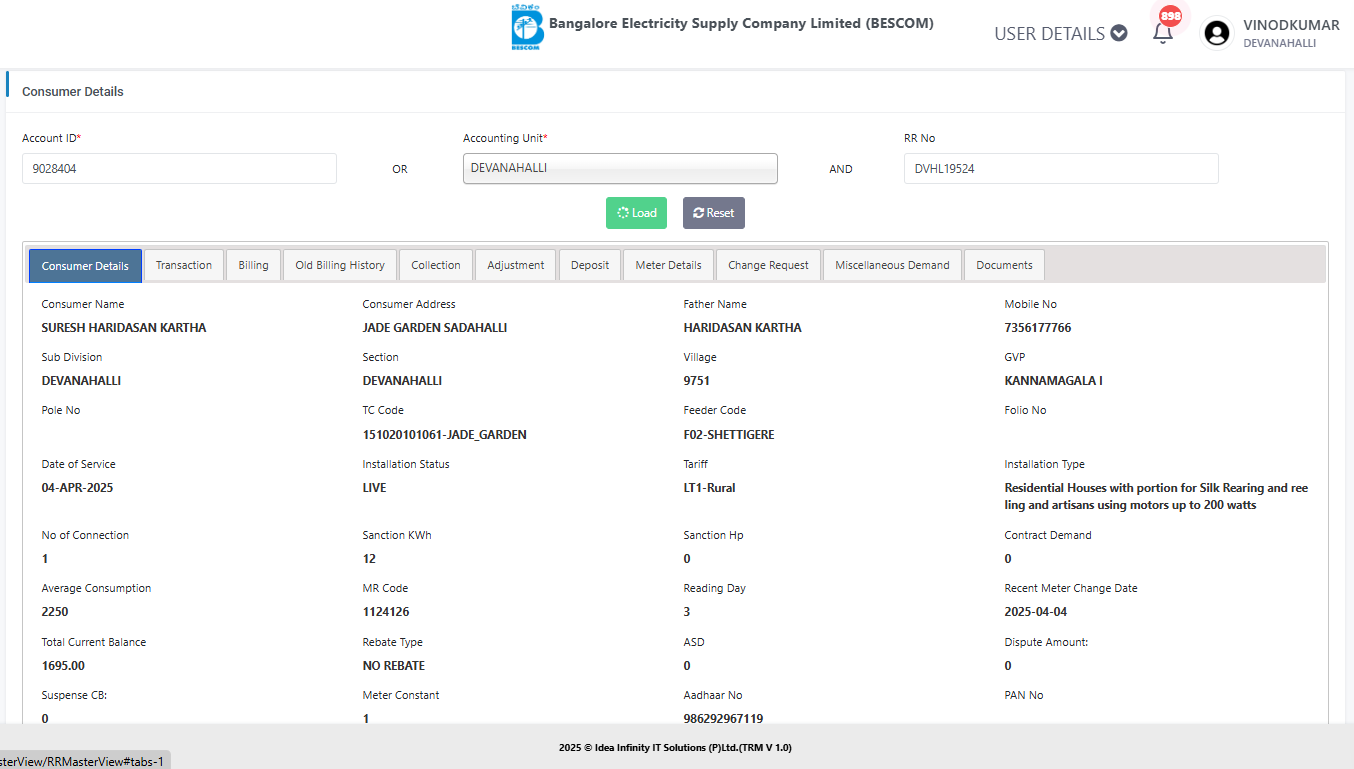
Task: Click the Load button
Action: tap(636, 213)
